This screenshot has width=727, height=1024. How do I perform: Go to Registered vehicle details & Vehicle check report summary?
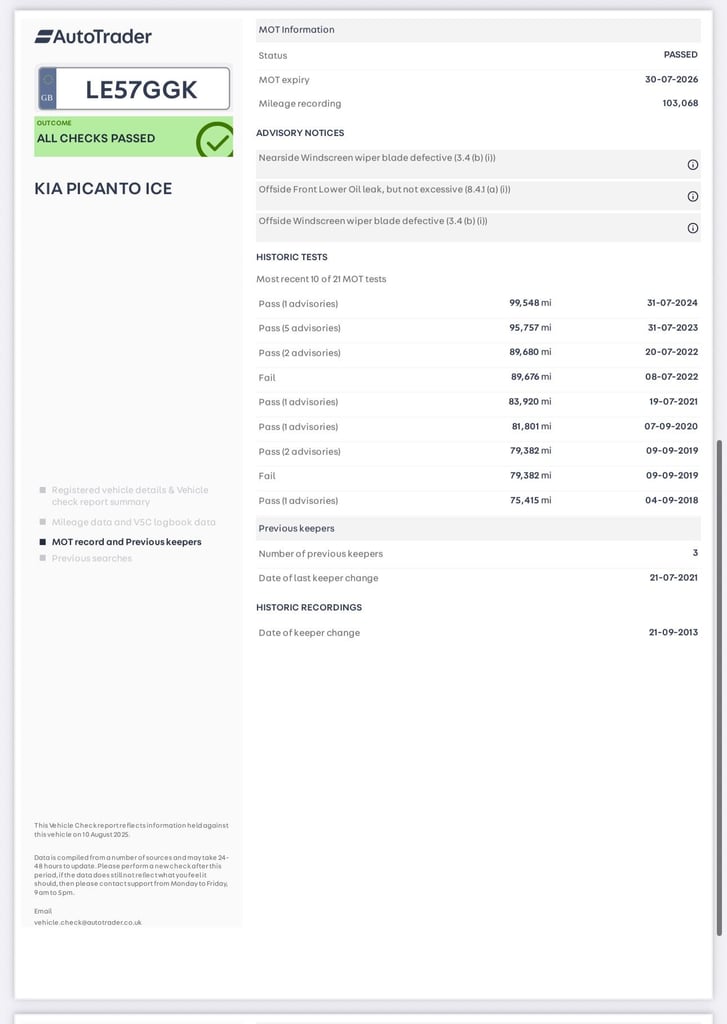point(130,496)
